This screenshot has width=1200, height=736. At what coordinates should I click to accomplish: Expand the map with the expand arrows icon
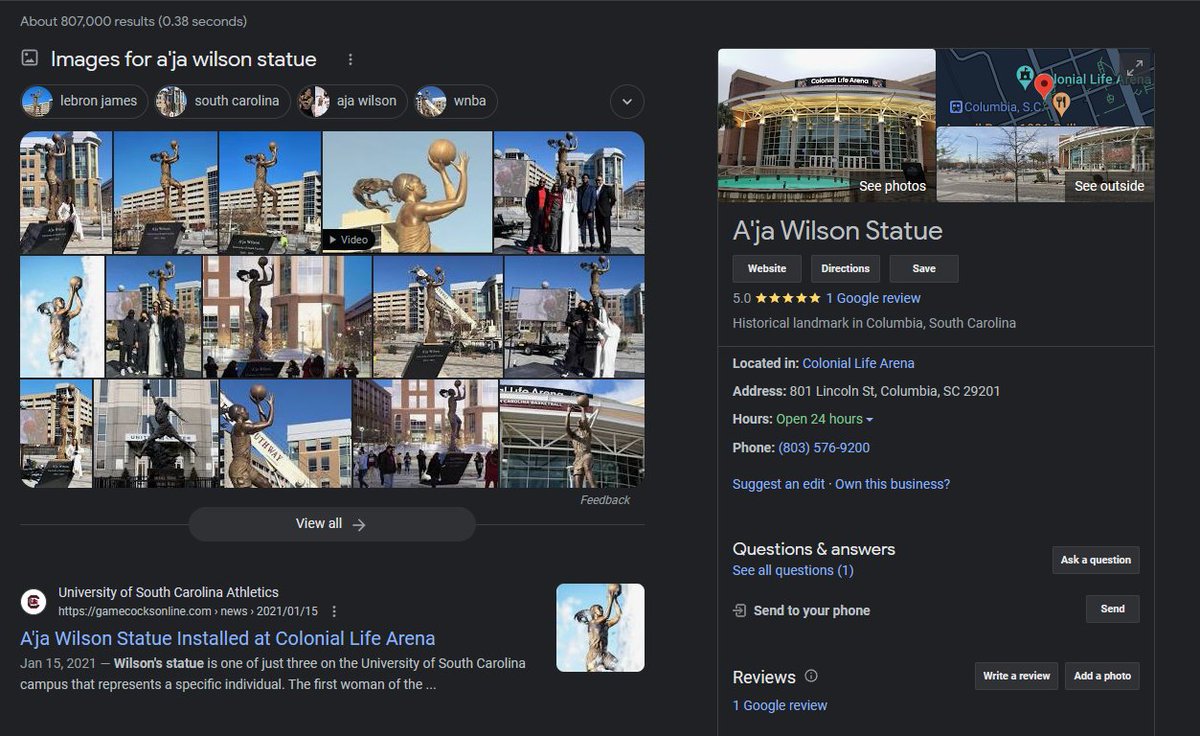1134,69
